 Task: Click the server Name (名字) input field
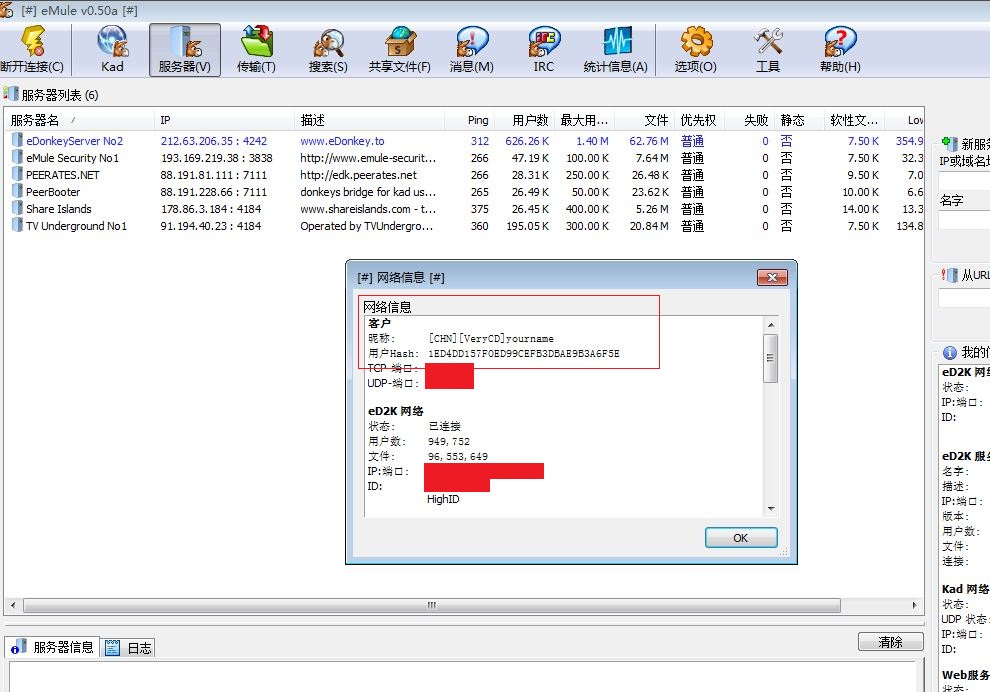click(x=964, y=220)
